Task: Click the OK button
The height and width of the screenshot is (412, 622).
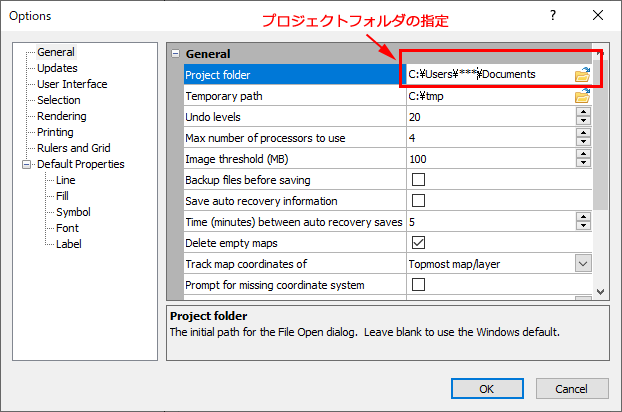Action: tap(486, 388)
